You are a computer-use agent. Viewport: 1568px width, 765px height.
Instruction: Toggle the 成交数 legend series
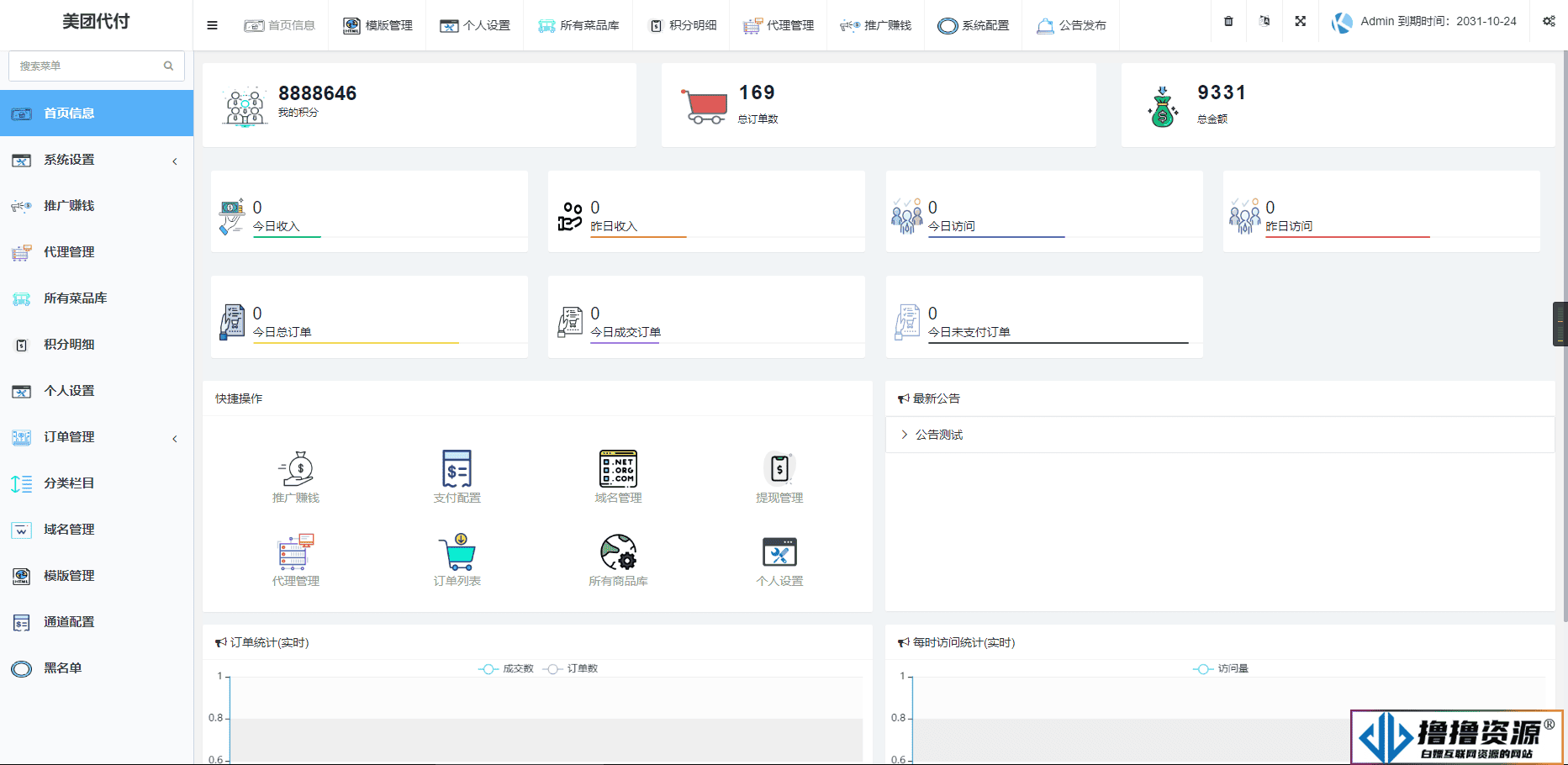pos(506,668)
